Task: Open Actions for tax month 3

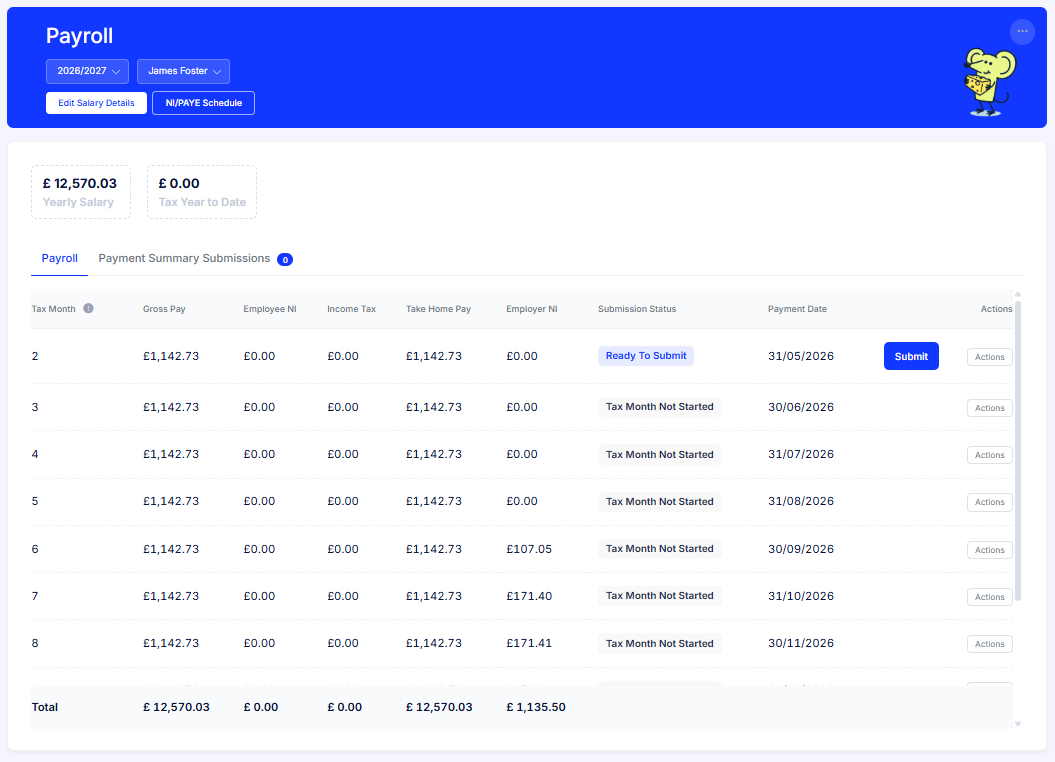Action: (x=989, y=408)
